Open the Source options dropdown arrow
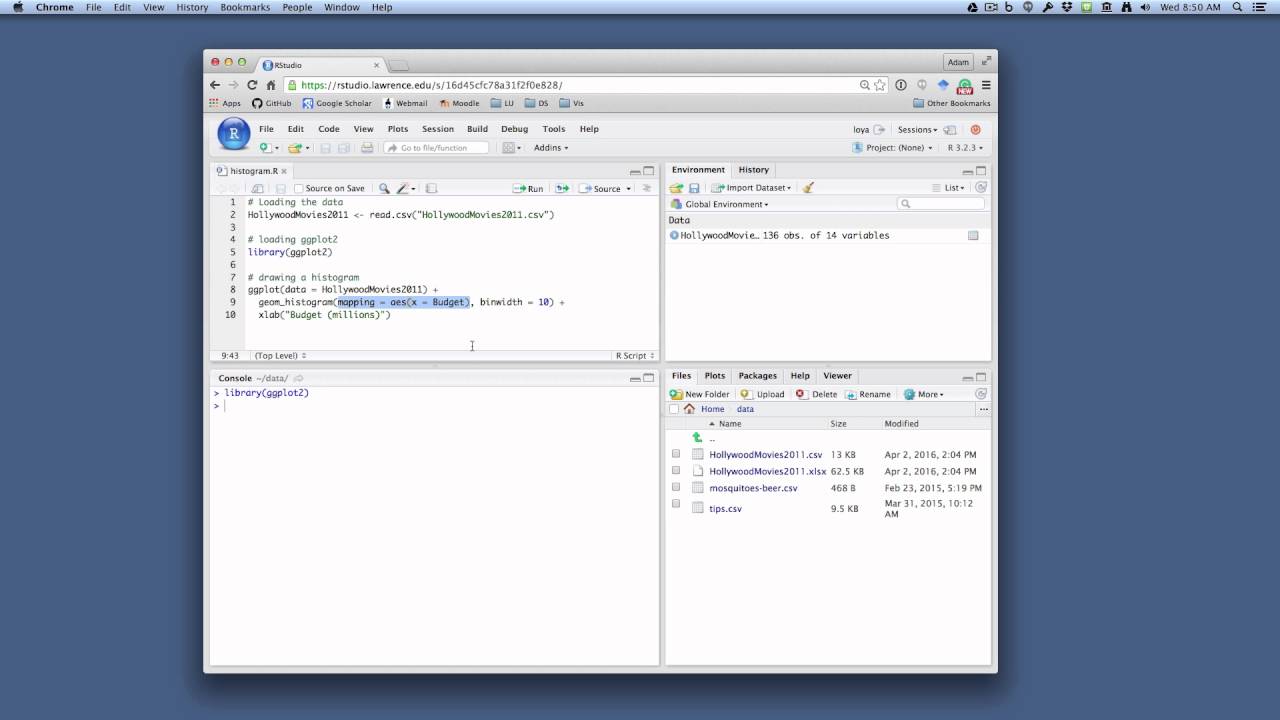Image resolution: width=1280 pixels, height=720 pixels. (628, 189)
